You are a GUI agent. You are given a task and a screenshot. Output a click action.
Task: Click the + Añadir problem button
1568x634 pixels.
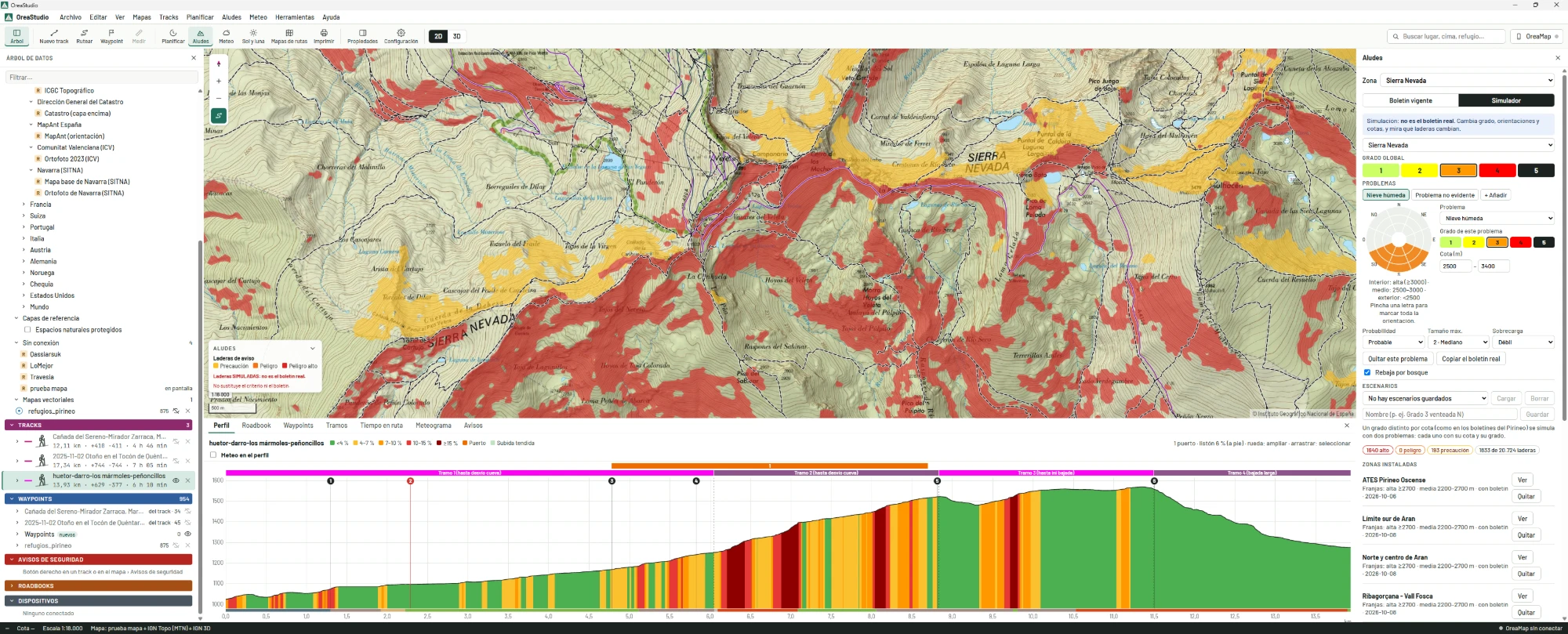click(x=1496, y=195)
